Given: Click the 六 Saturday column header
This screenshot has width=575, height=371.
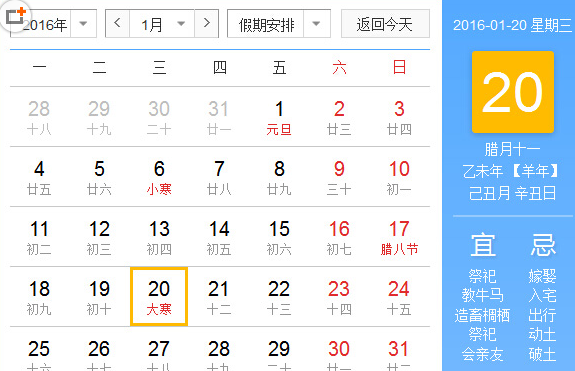Looking at the screenshot, I should [339, 68].
